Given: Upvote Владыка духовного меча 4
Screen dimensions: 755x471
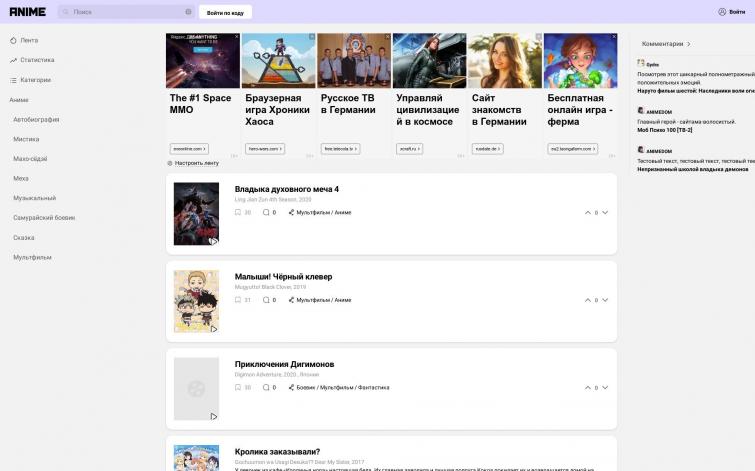Looking at the screenshot, I should (587, 212).
